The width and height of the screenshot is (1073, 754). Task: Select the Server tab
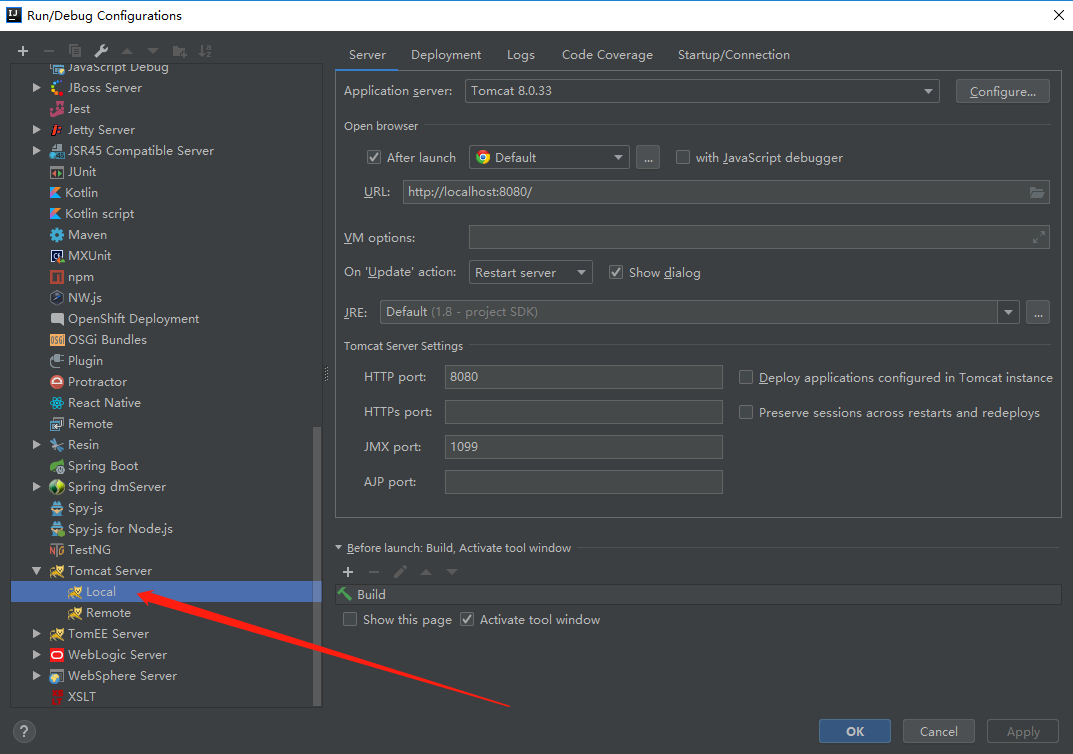[x=367, y=55]
